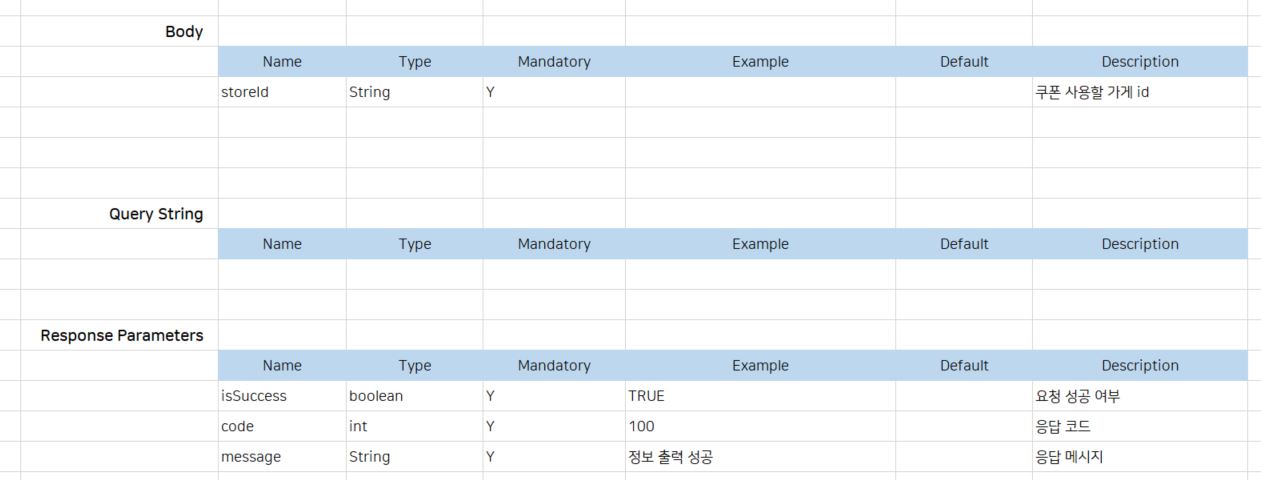The image size is (1261, 480).
Task: Click the Response Parameters label cell
Action: click(x=120, y=336)
